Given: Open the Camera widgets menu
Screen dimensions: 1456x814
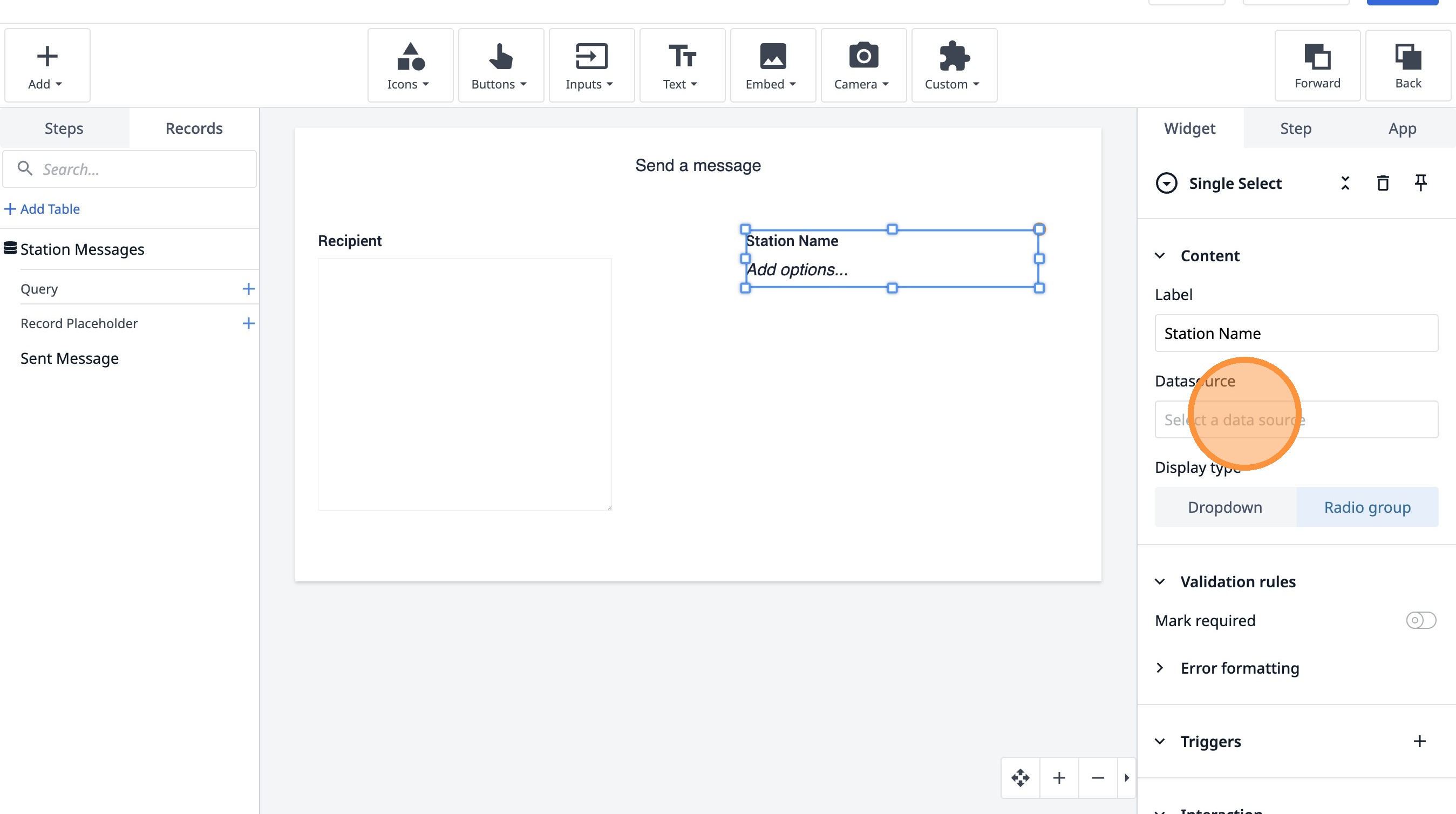Looking at the screenshot, I should [862, 65].
